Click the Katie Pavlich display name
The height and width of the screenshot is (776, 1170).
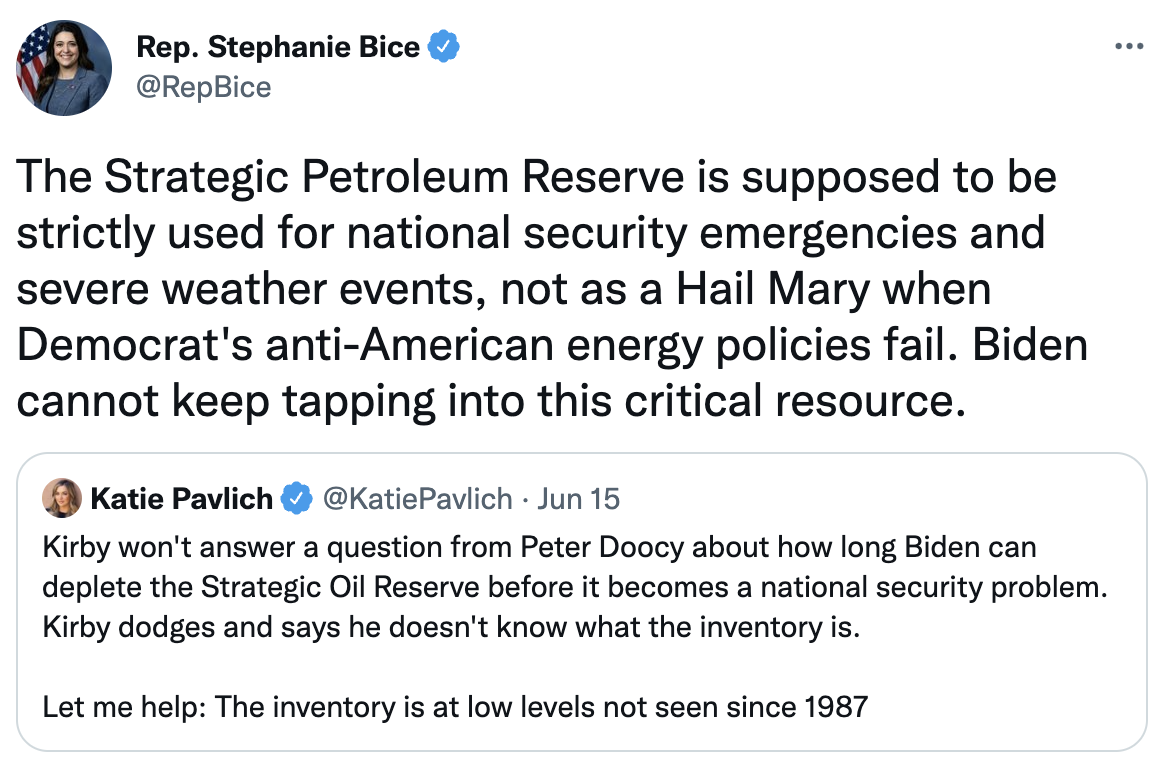click(181, 498)
